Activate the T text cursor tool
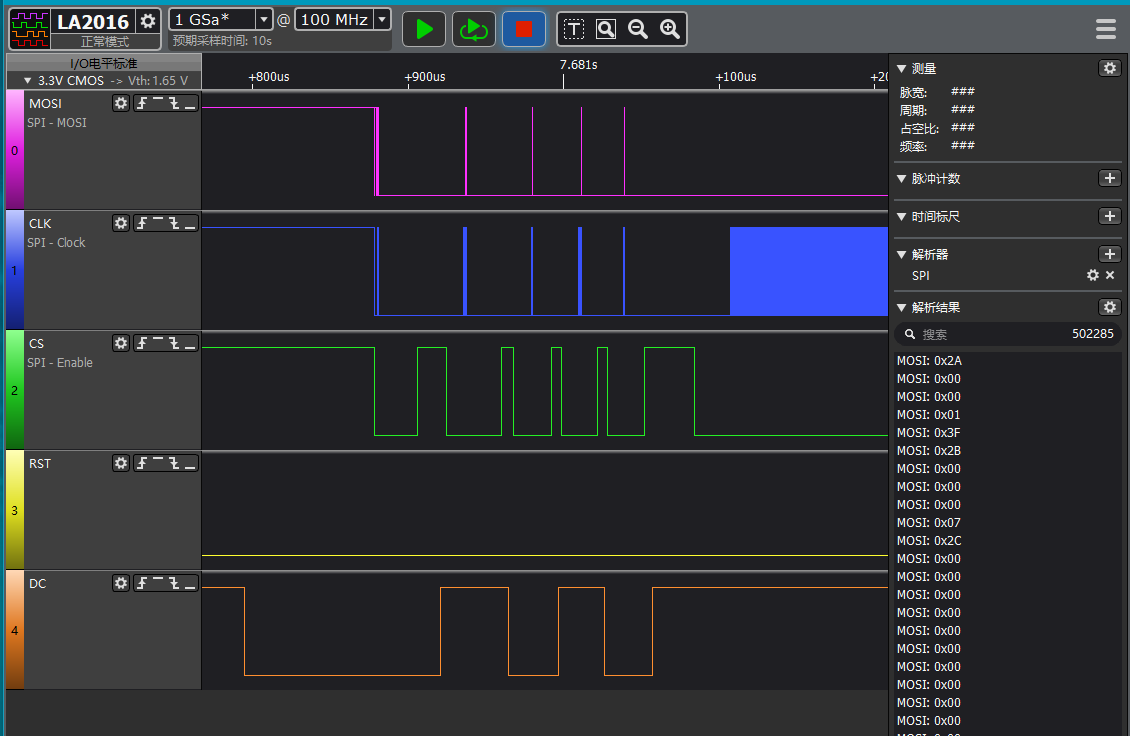 [x=574, y=29]
